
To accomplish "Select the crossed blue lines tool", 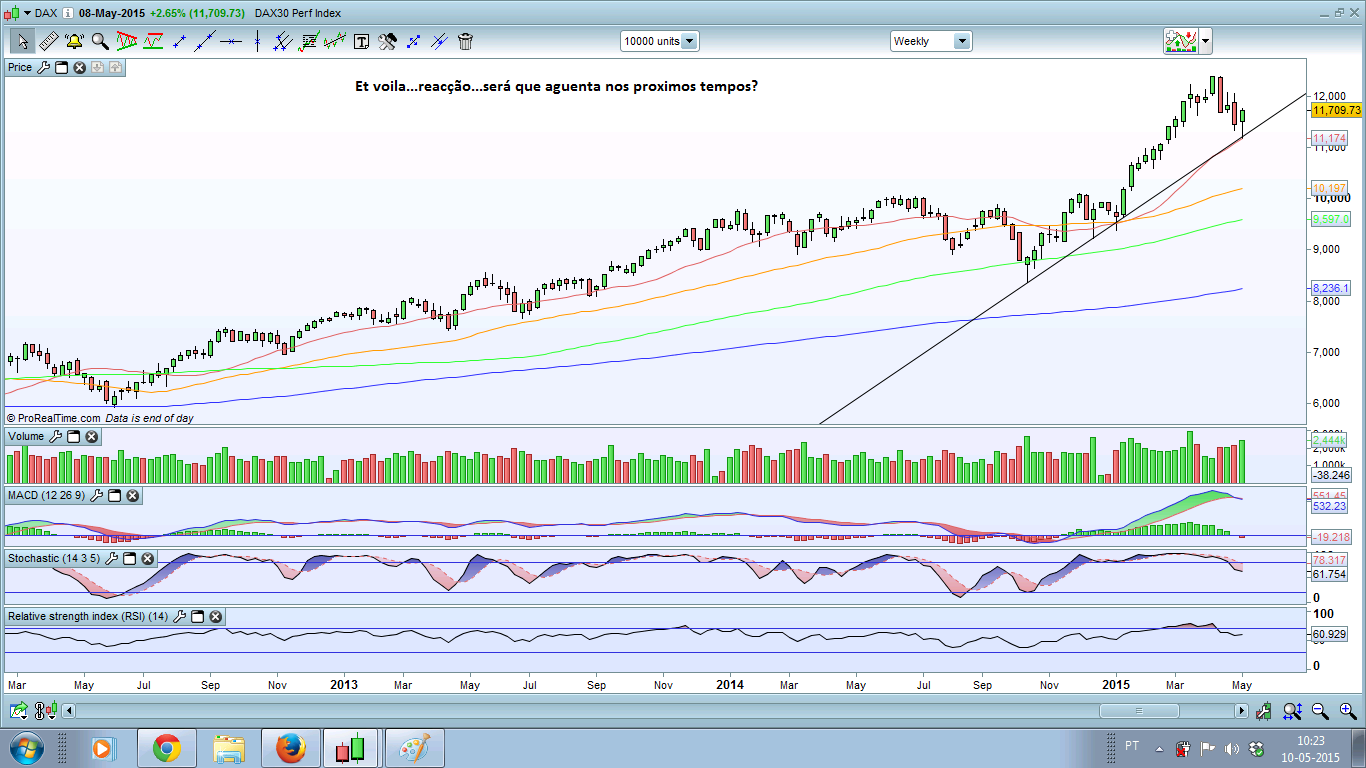I will pyautogui.click(x=439, y=41).
